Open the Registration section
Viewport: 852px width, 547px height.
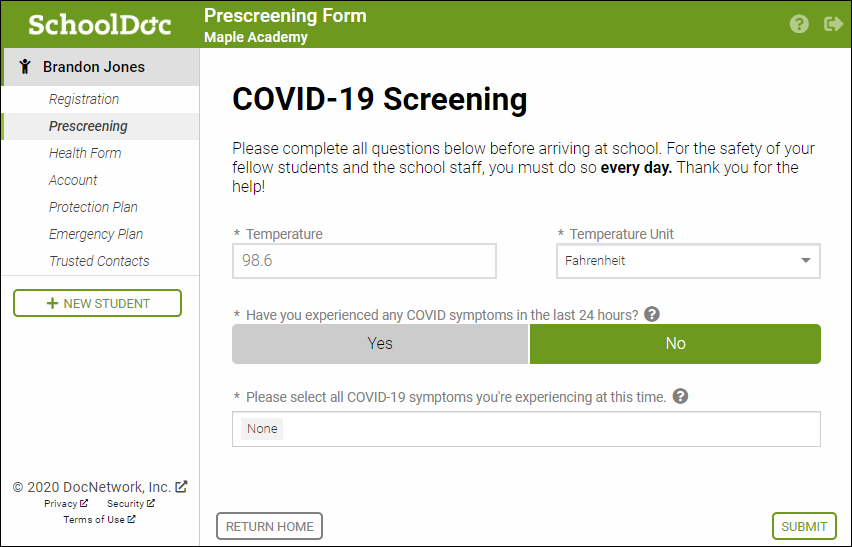click(84, 99)
